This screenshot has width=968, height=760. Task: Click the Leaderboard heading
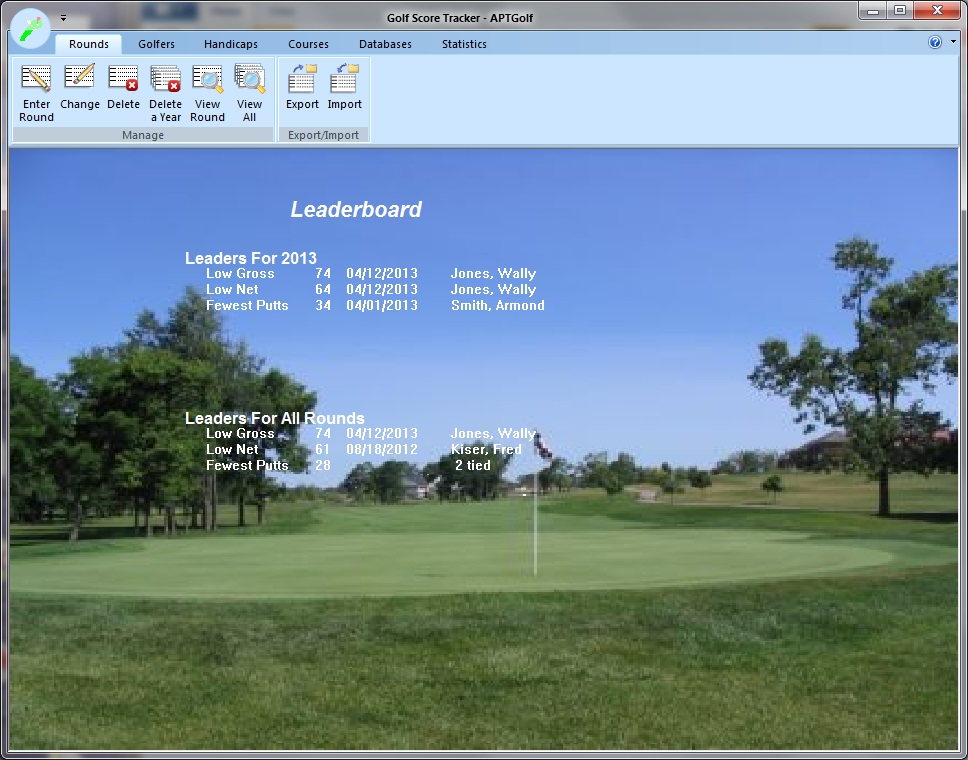(x=356, y=209)
